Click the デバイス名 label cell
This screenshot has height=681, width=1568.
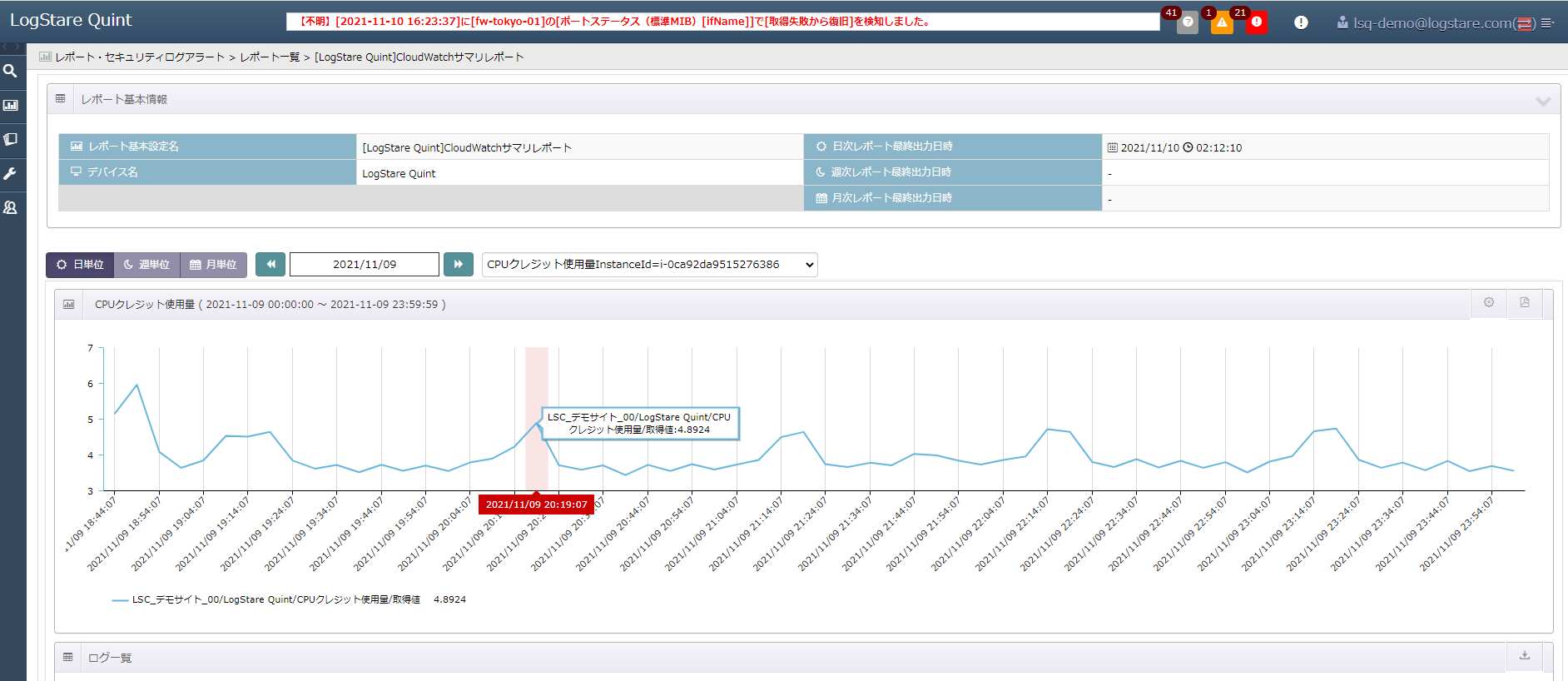(207, 172)
